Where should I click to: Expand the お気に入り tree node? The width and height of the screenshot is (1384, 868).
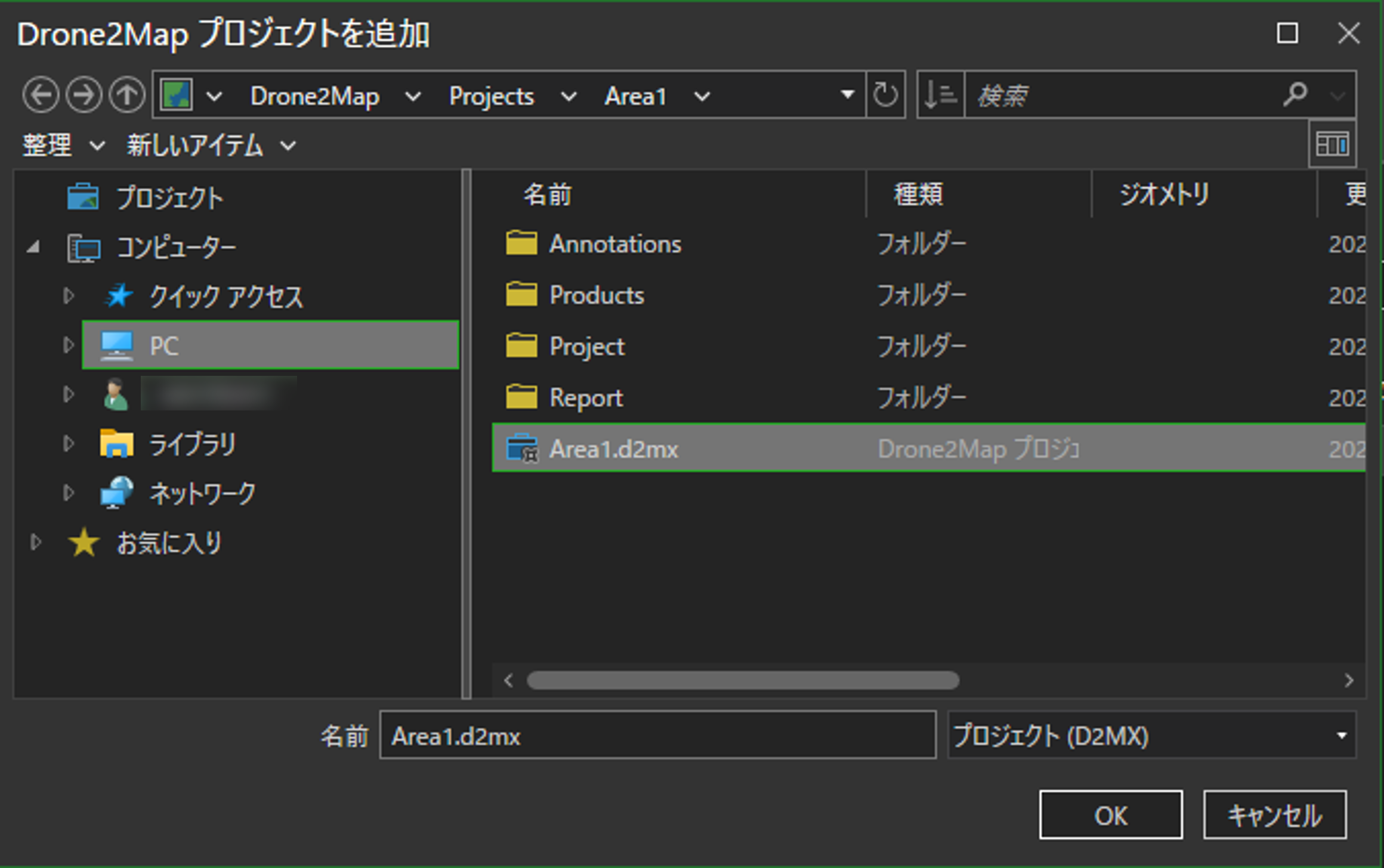(x=35, y=542)
